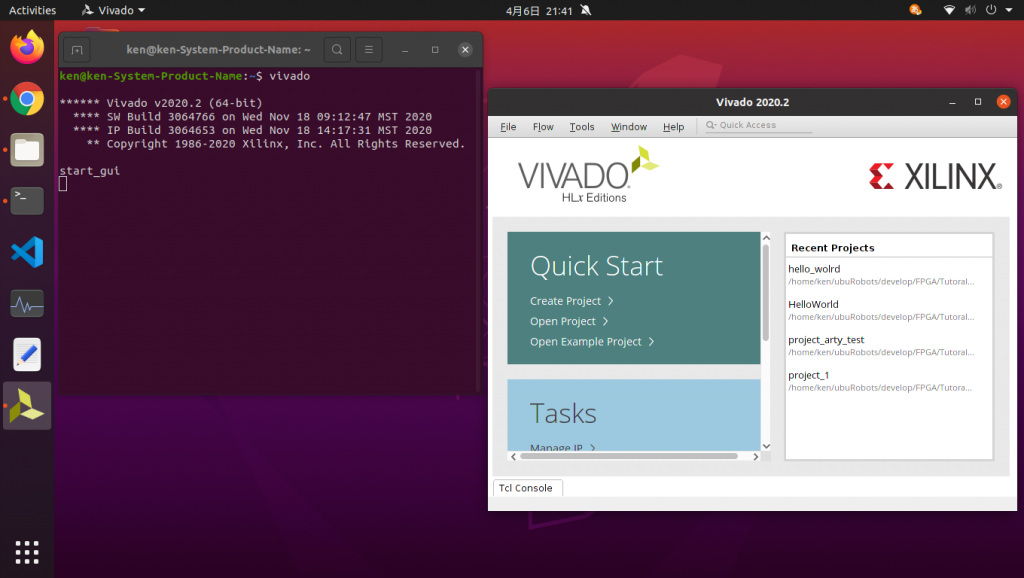Close the Vivado 2020.2 window
Image resolution: width=1024 pixels, height=578 pixels.
pyautogui.click(x=1004, y=102)
